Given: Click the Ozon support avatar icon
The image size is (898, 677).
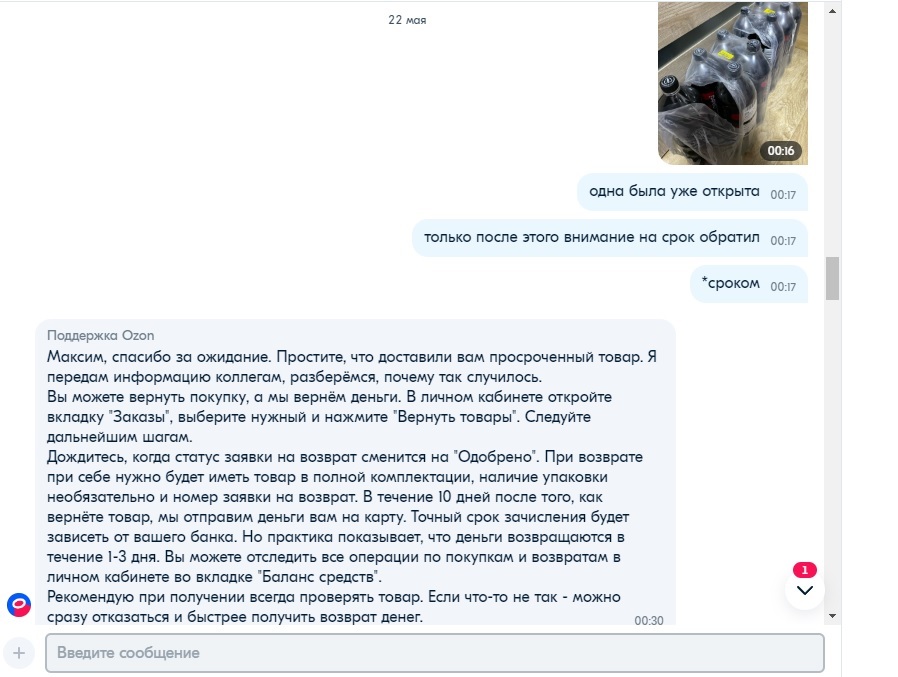Looking at the screenshot, I should [x=19, y=605].
